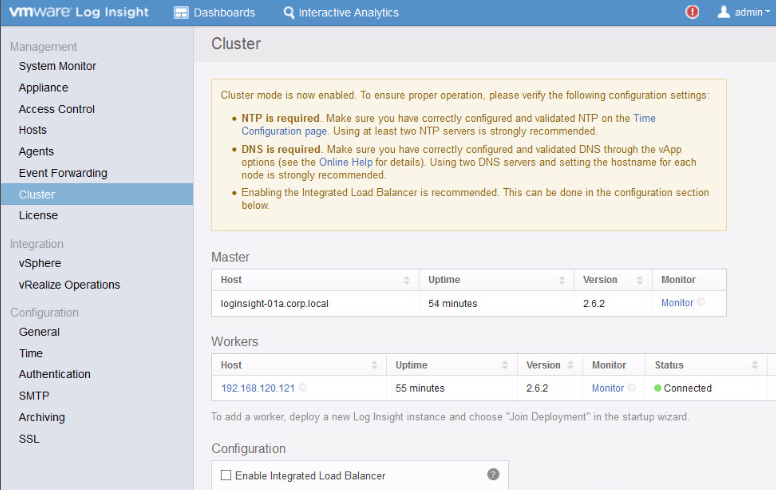
Task: Click the icon beside worker Monitor link
Action: pyautogui.click(x=631, y=388)
